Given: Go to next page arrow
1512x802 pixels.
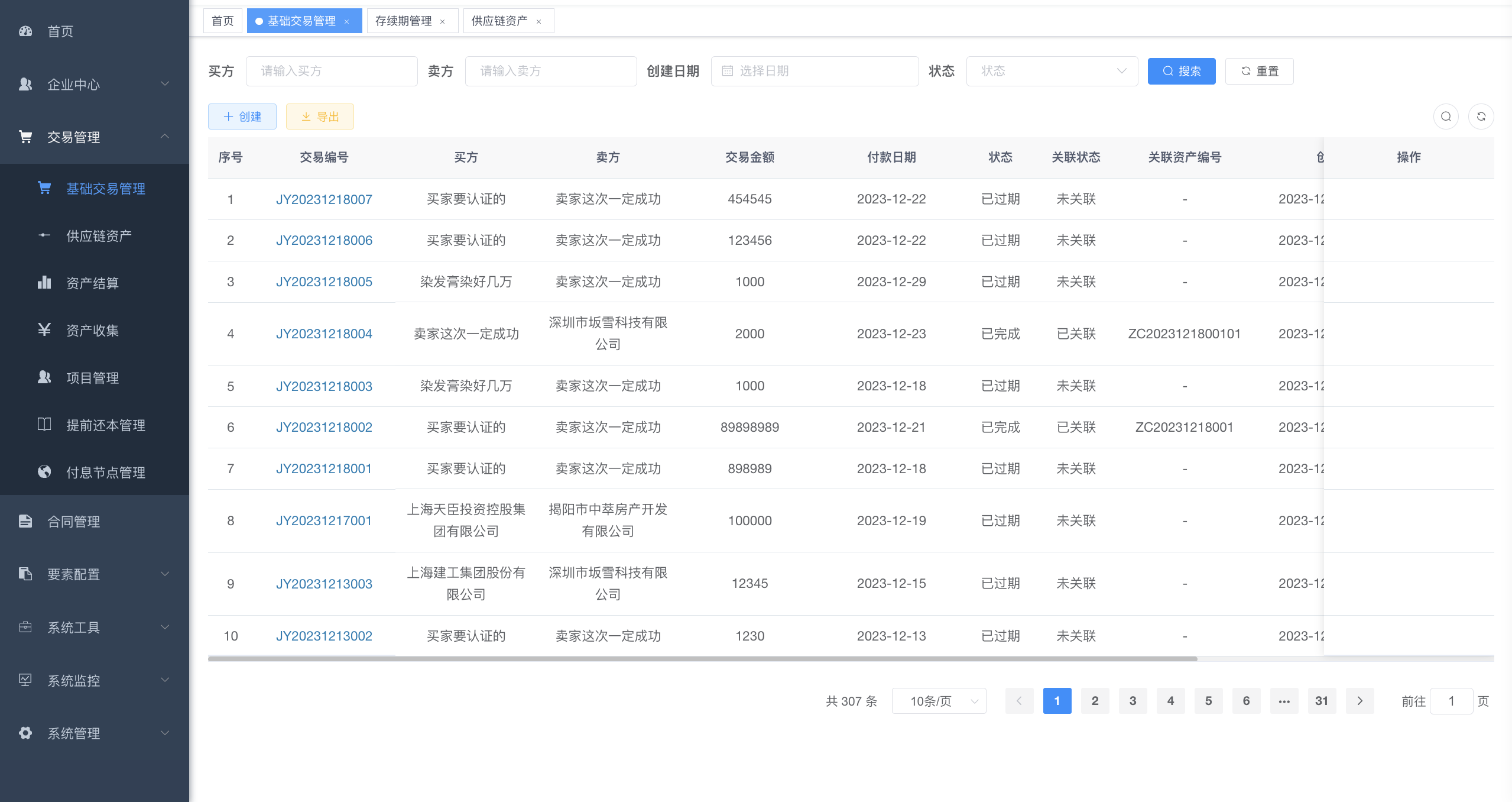Looking at the screenshot, I should click(1359, 701).
